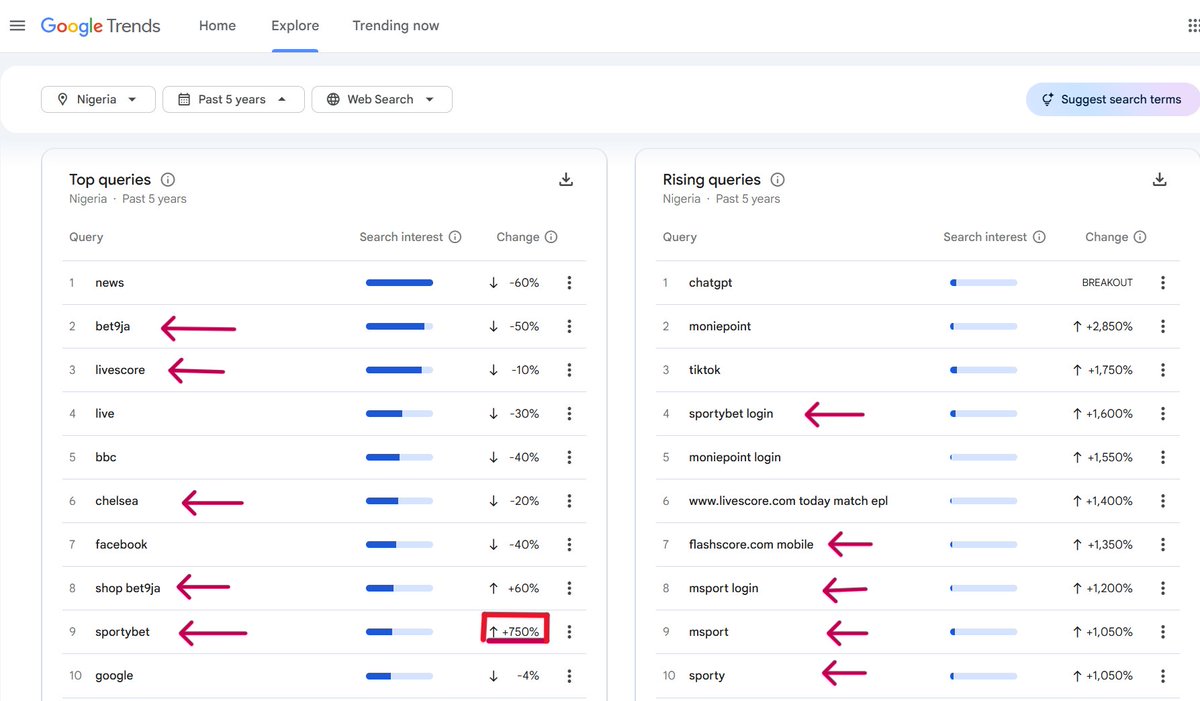Image resolution: width=1200 pixels, height=701 pixels.
Task: Open more options for sporty row
Action: tap(1163, 676)
